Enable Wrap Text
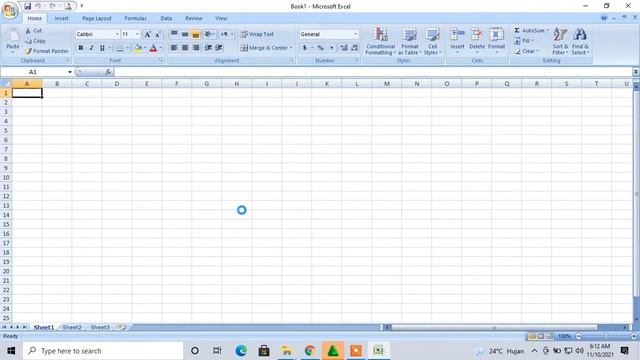The image size is (640, 360). (x=257, y=34)
